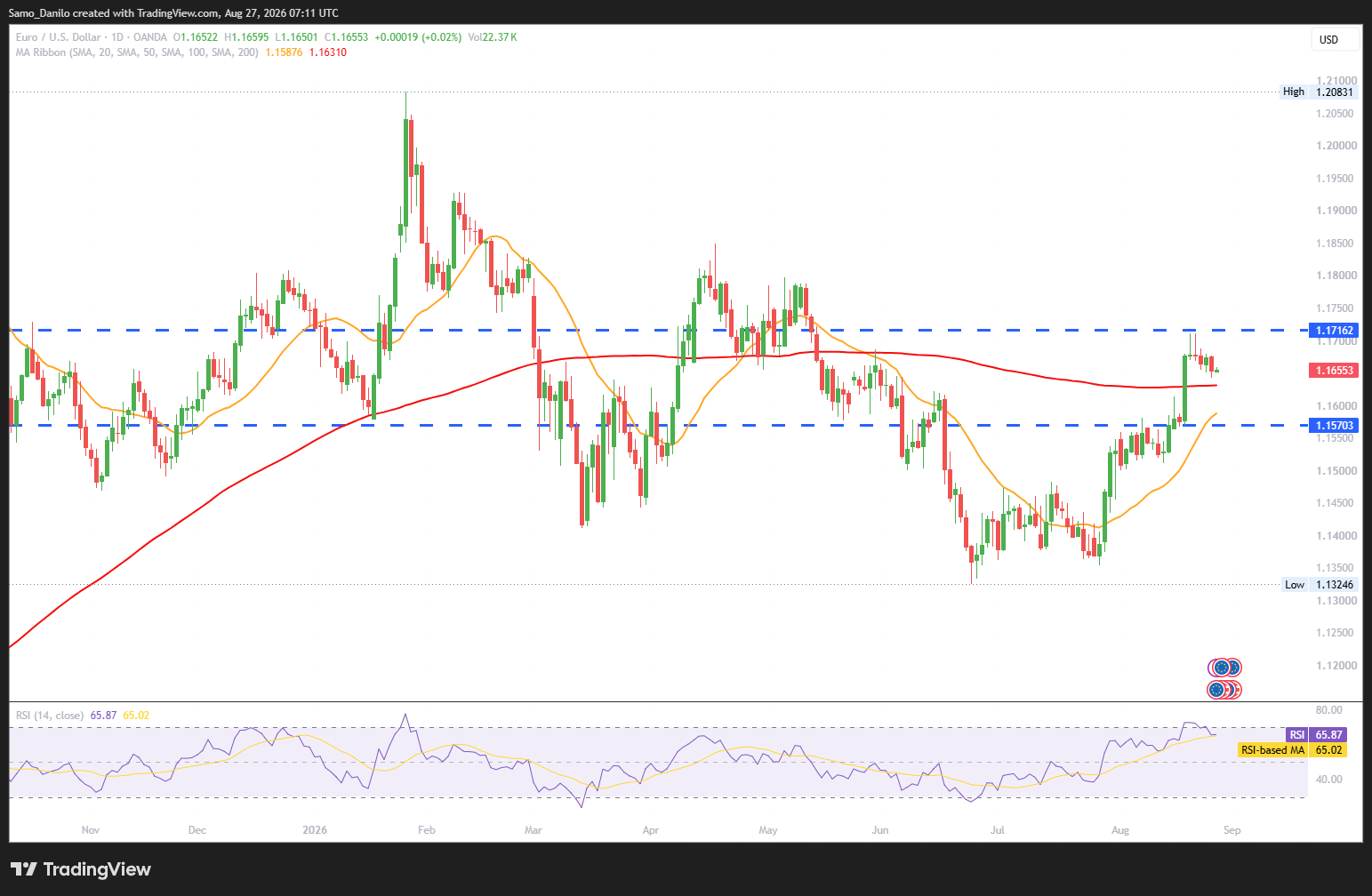Open the fully visible EU flag event icon in the lower row
Image resolution: width=1372 pixels, height=896 pixels.
pos(1216,690)
